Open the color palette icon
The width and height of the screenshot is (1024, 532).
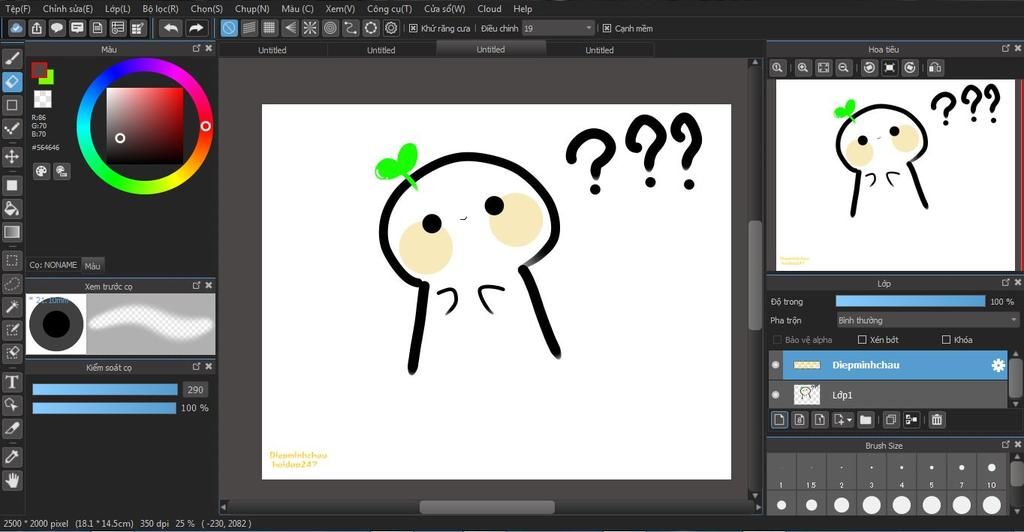click(x=41, y=171)
